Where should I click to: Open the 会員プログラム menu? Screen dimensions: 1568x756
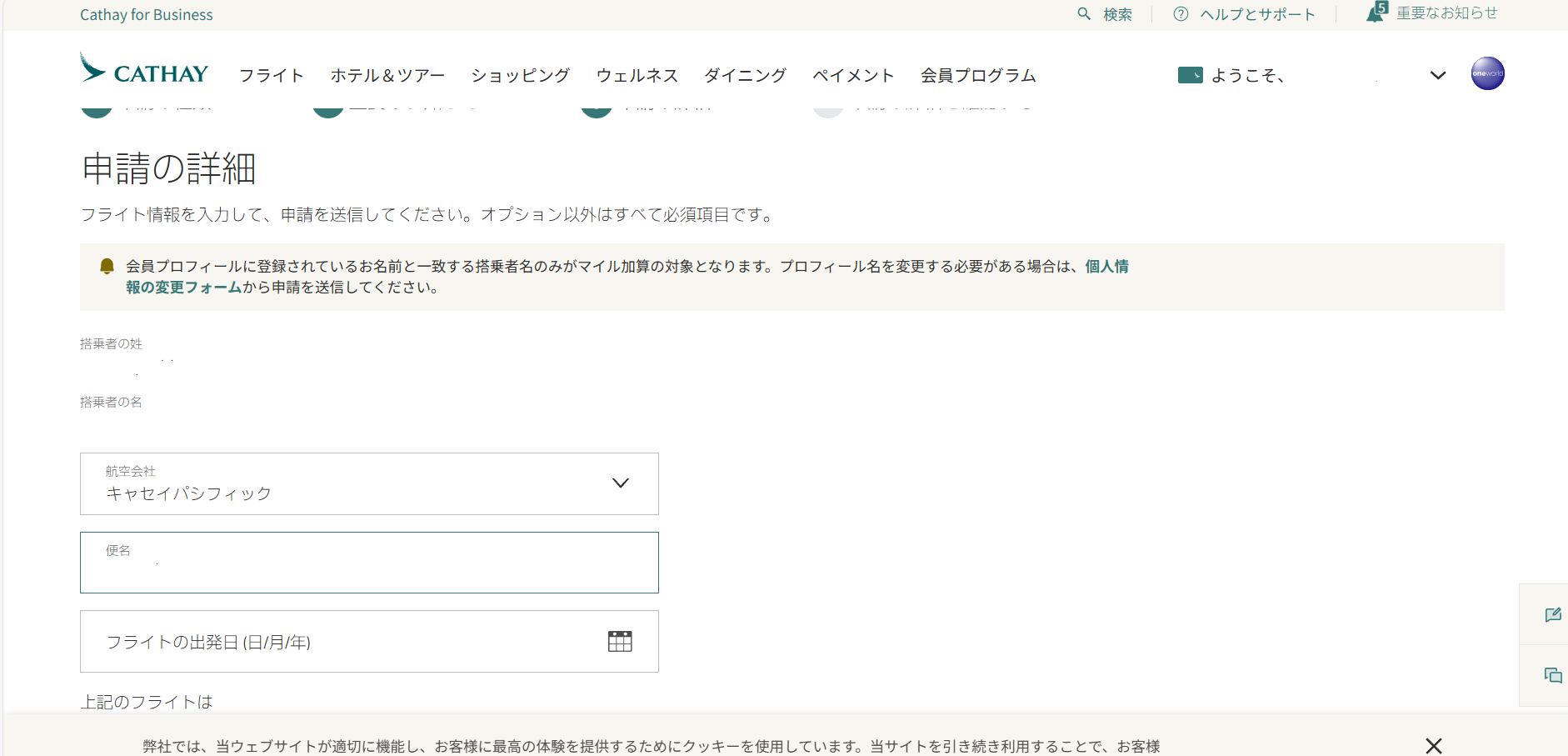pos(978,76)
